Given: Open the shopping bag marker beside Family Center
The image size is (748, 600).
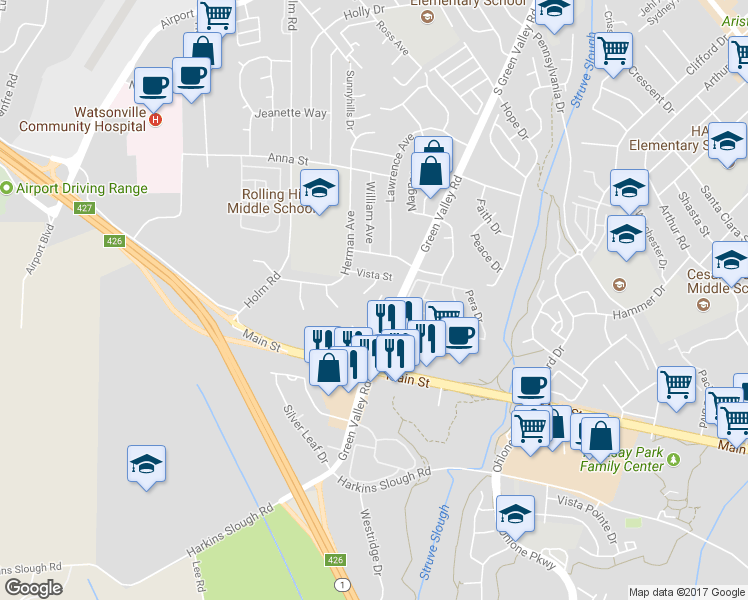Looking at the screenshot, I should point(600,438).
